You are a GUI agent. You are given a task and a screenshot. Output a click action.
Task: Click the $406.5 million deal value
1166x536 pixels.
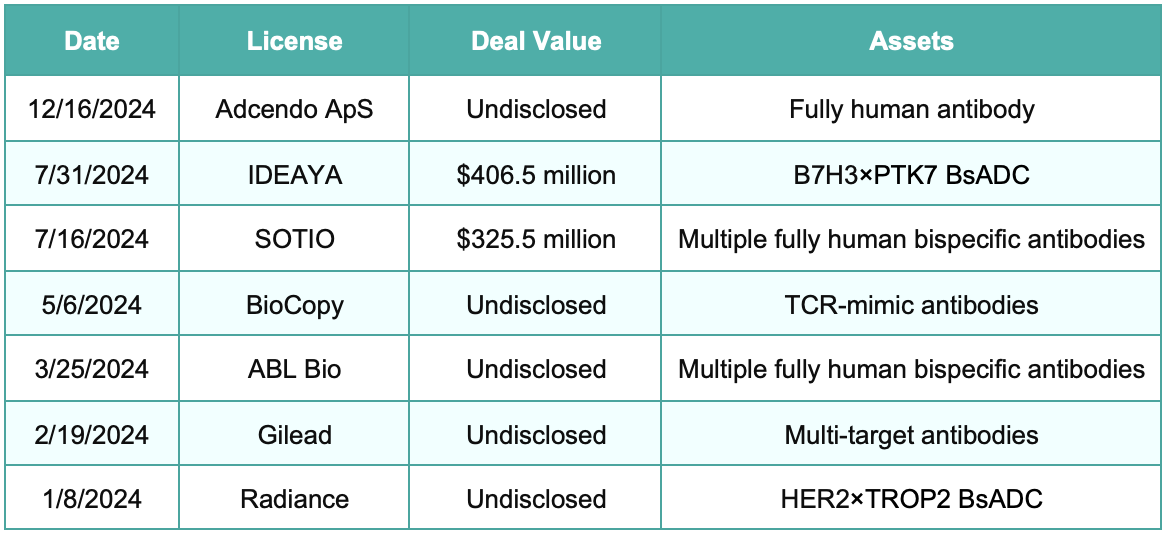(x=535, y=175)
